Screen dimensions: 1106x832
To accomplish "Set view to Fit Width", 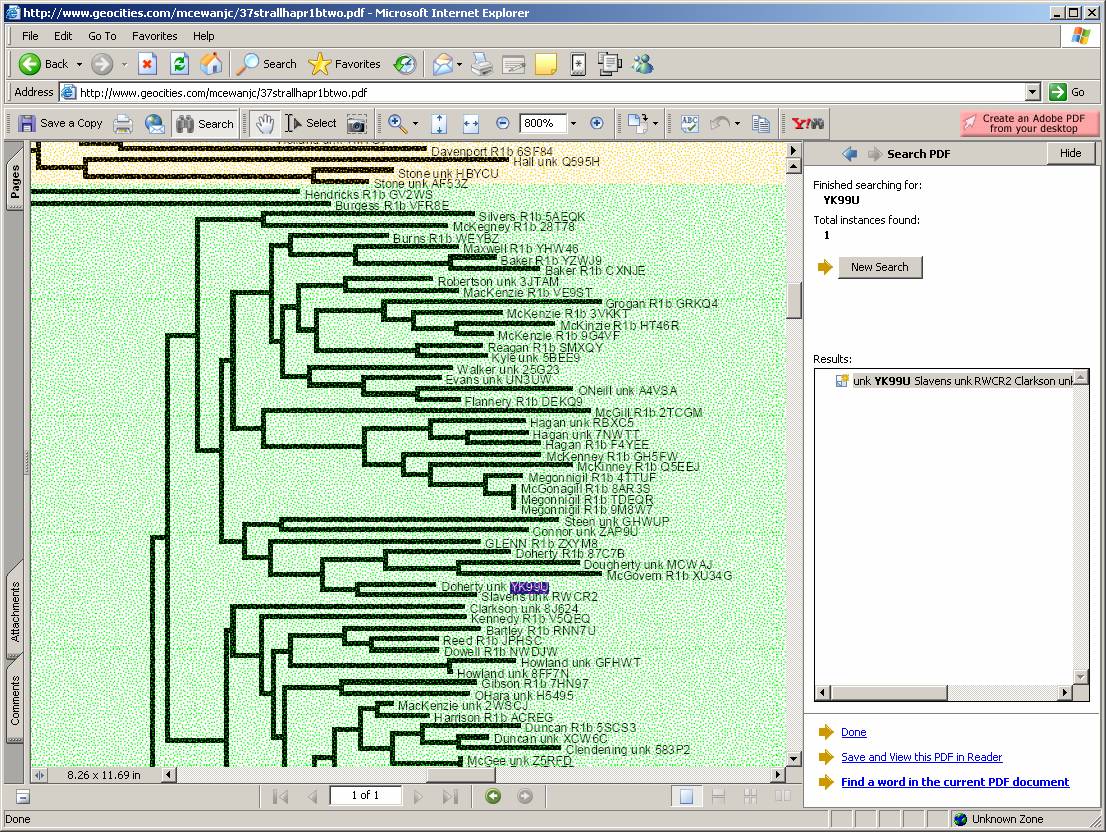I will (471, 124).
